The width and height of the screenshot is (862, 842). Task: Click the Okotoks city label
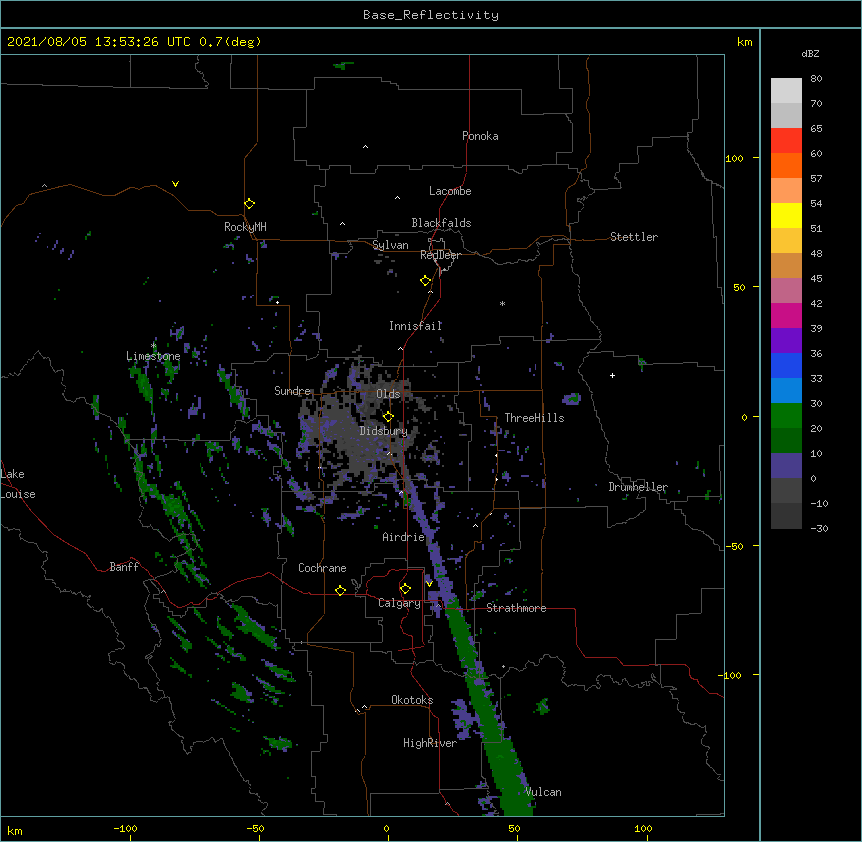[x=412, y=700]
